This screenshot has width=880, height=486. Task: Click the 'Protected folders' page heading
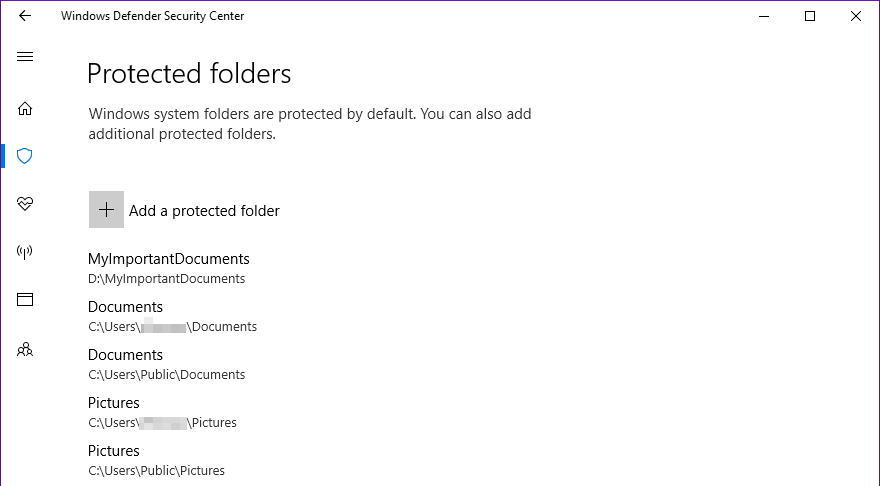(189, 73)
